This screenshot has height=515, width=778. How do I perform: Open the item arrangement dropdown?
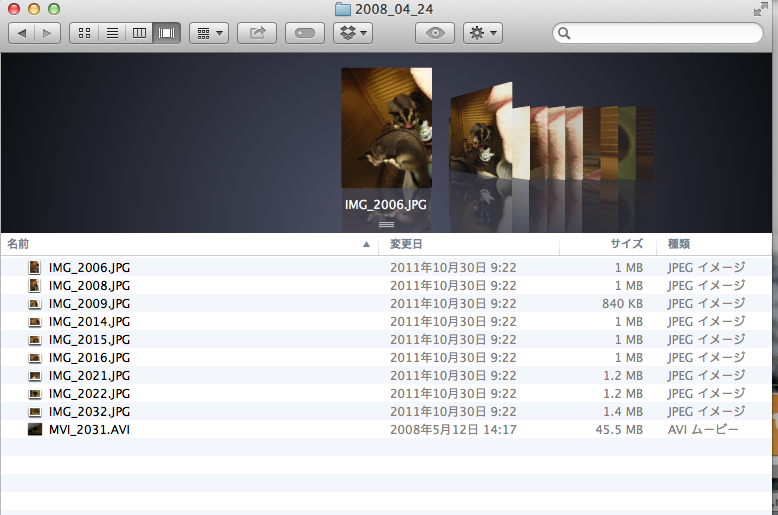pos(209,33)
